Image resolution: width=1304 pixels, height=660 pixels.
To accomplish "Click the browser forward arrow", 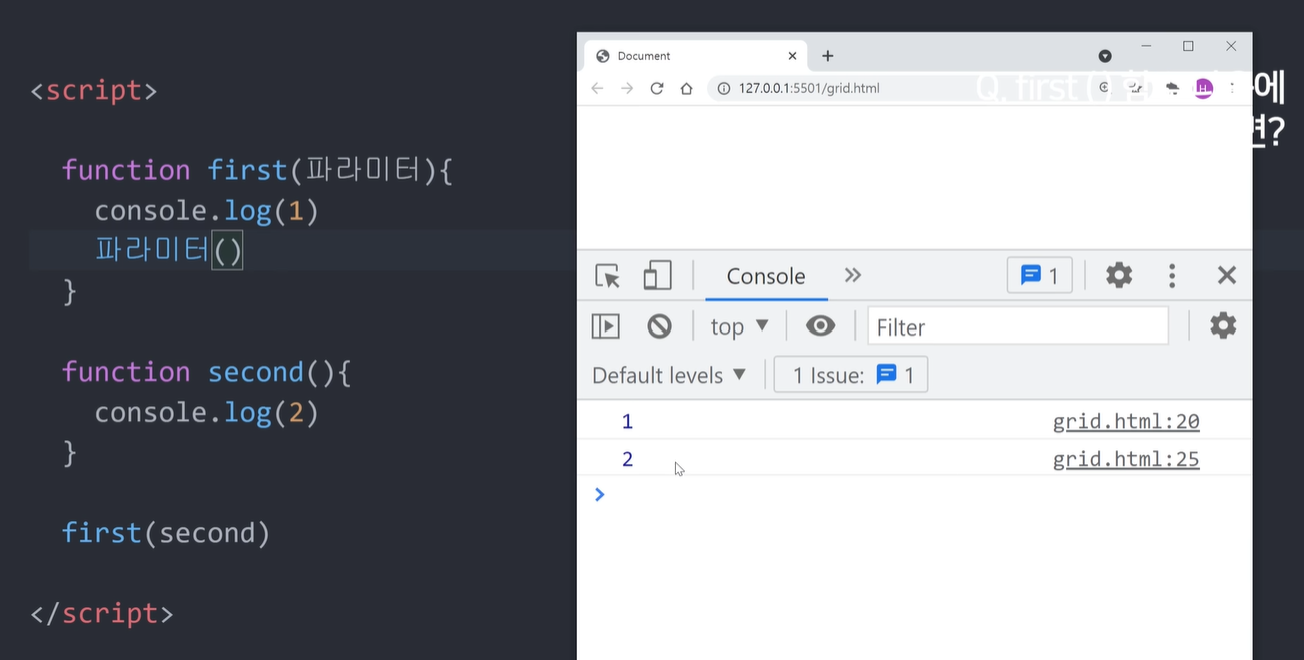I will pyautogui.click(x=627, y=88).
